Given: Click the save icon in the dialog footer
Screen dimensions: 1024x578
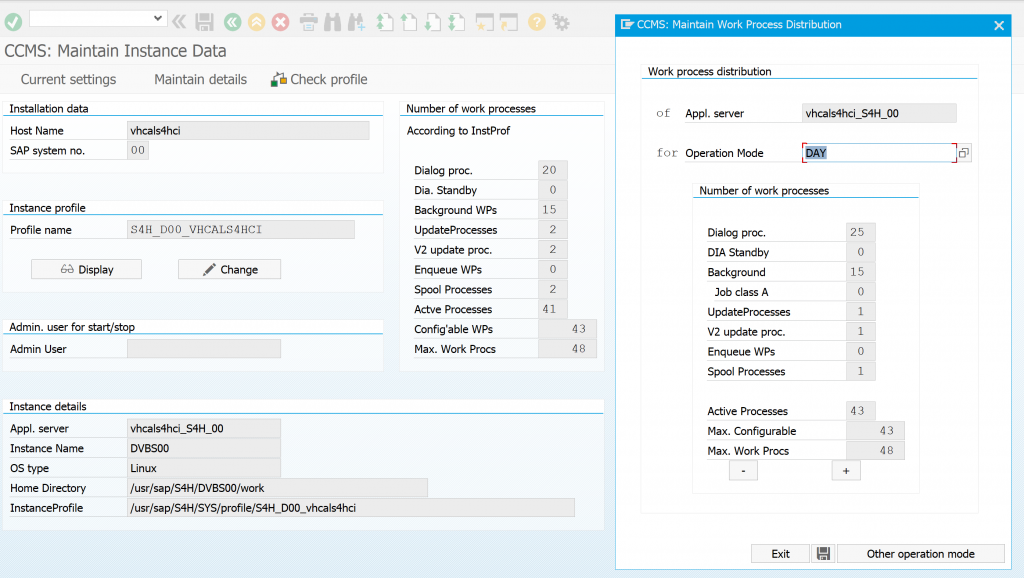Looking at the screenshot, I should 823,553.
